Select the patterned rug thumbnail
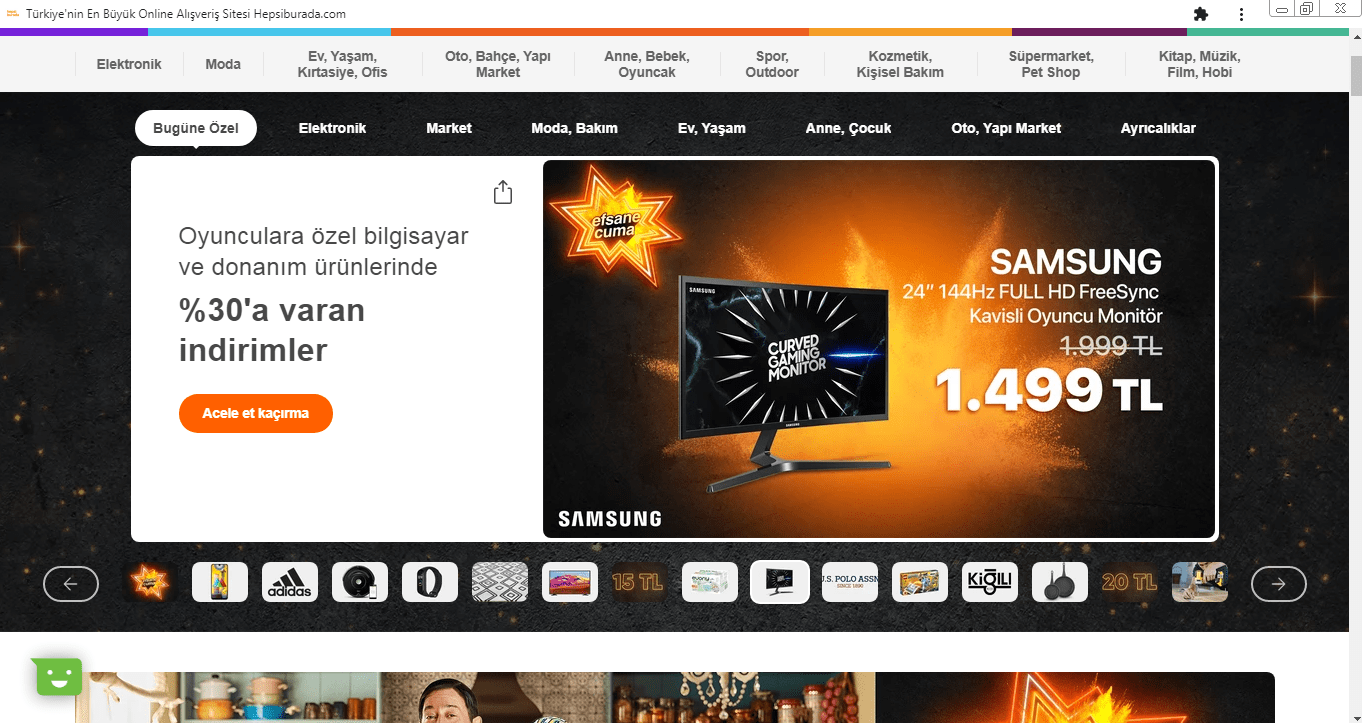Viewport: 1362px width, 723px height. point(500,582)
